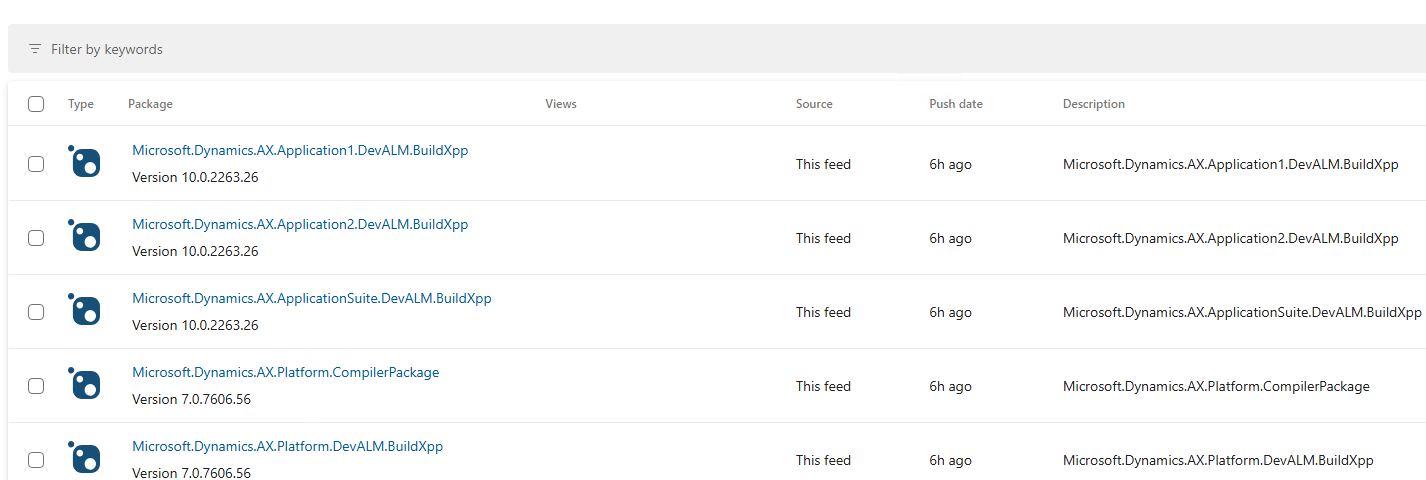Viewport: 1426px width, 480px height.
Task: Click the Push date column header
Action: [955, 104]
